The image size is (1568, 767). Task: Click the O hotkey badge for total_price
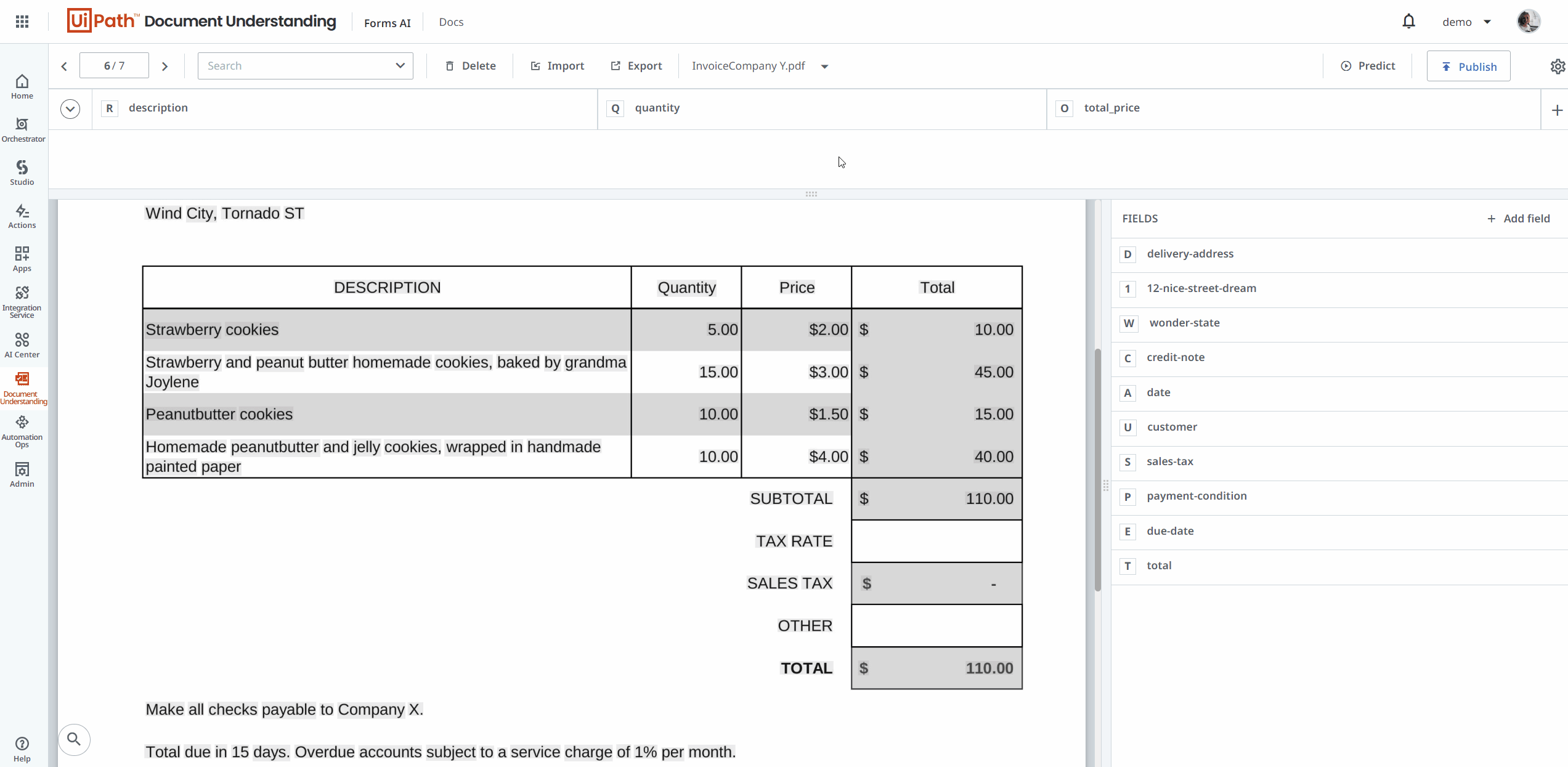tap(1065, 108)
